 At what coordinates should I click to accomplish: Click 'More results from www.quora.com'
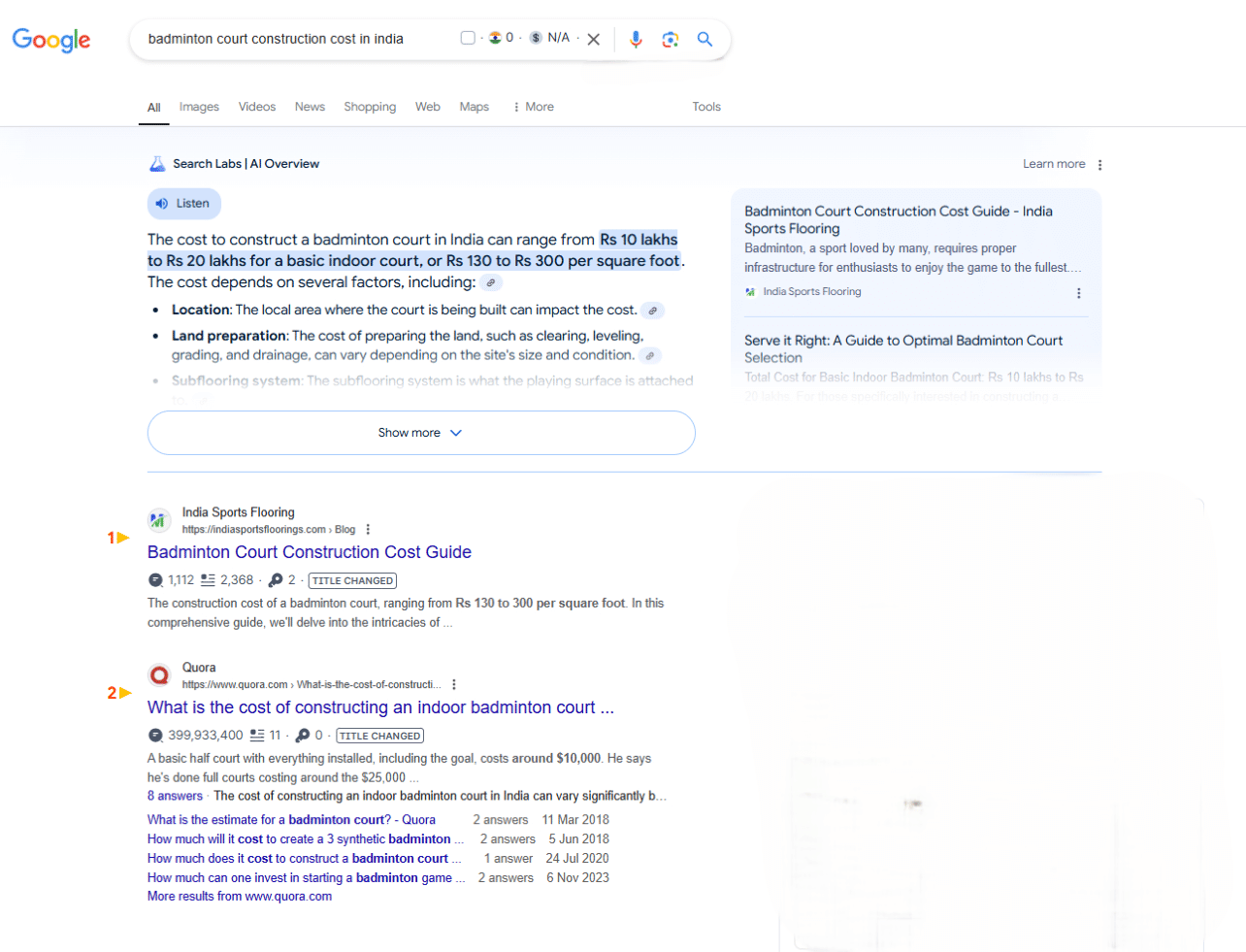(x=240, y=897)
